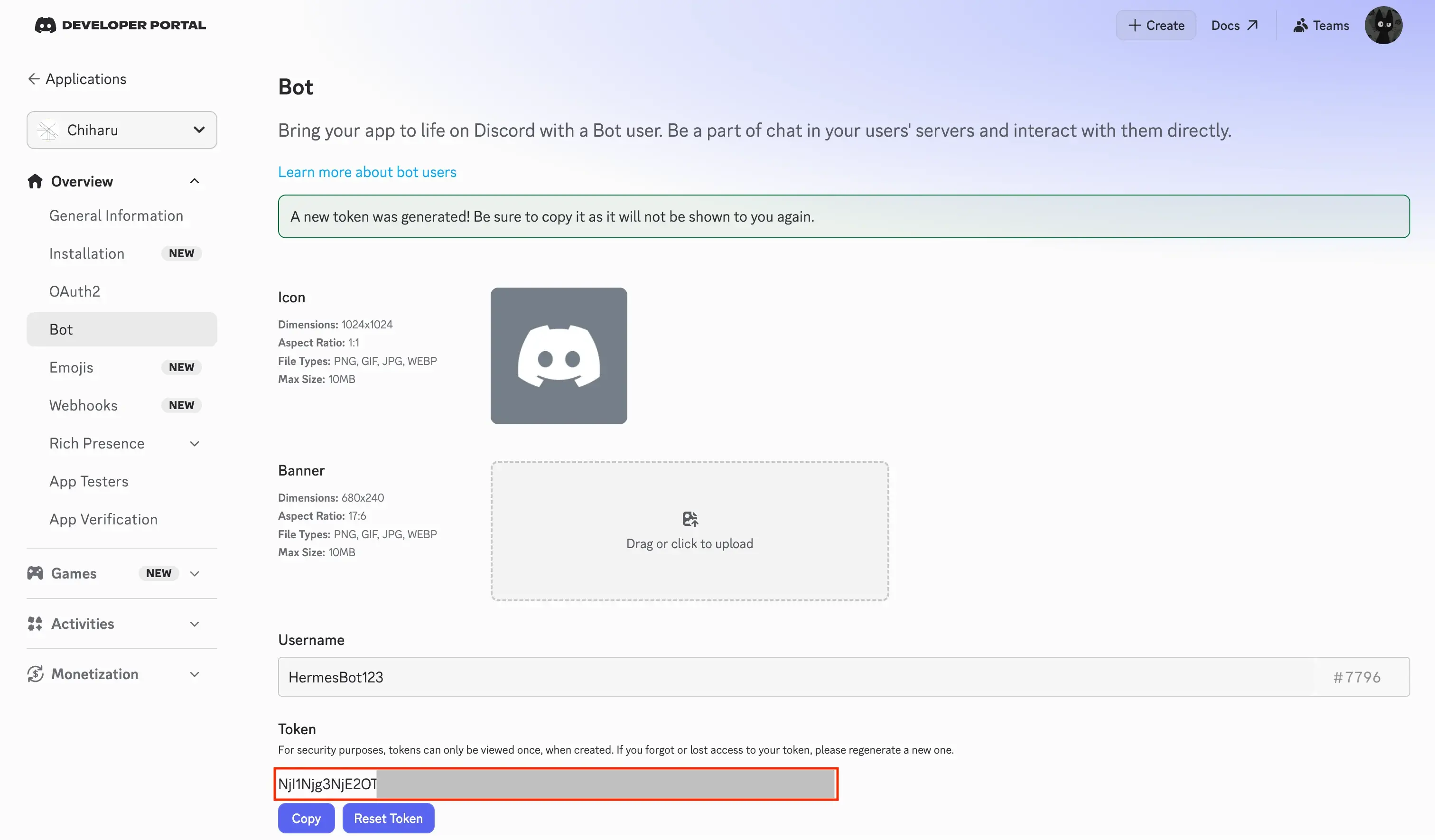1435x840 pixels.
Task: Click the Username section label
Action: click(311, 640)
